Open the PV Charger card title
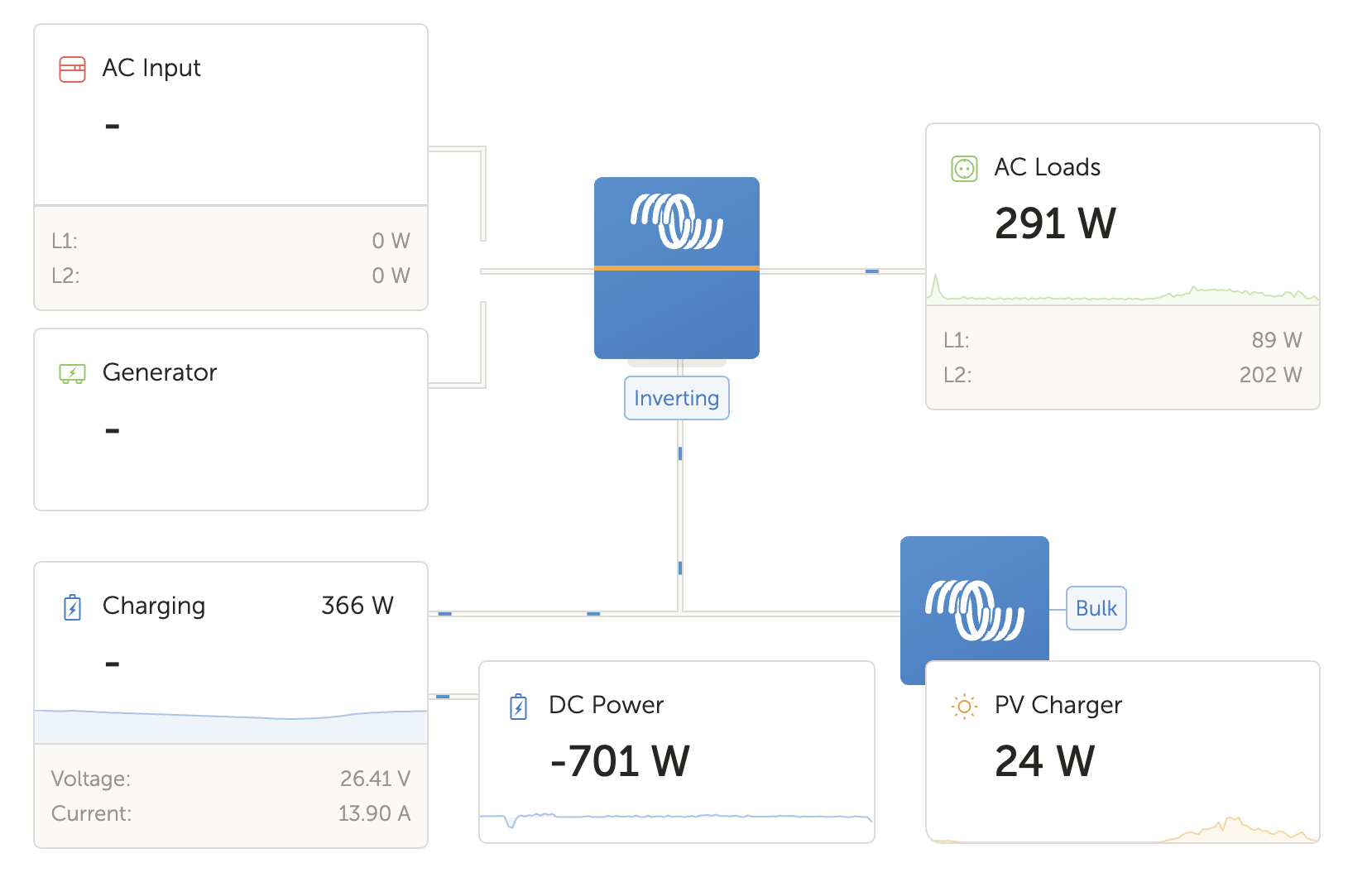This screenshot has height=882, width=1372. tap(1058, 705)
